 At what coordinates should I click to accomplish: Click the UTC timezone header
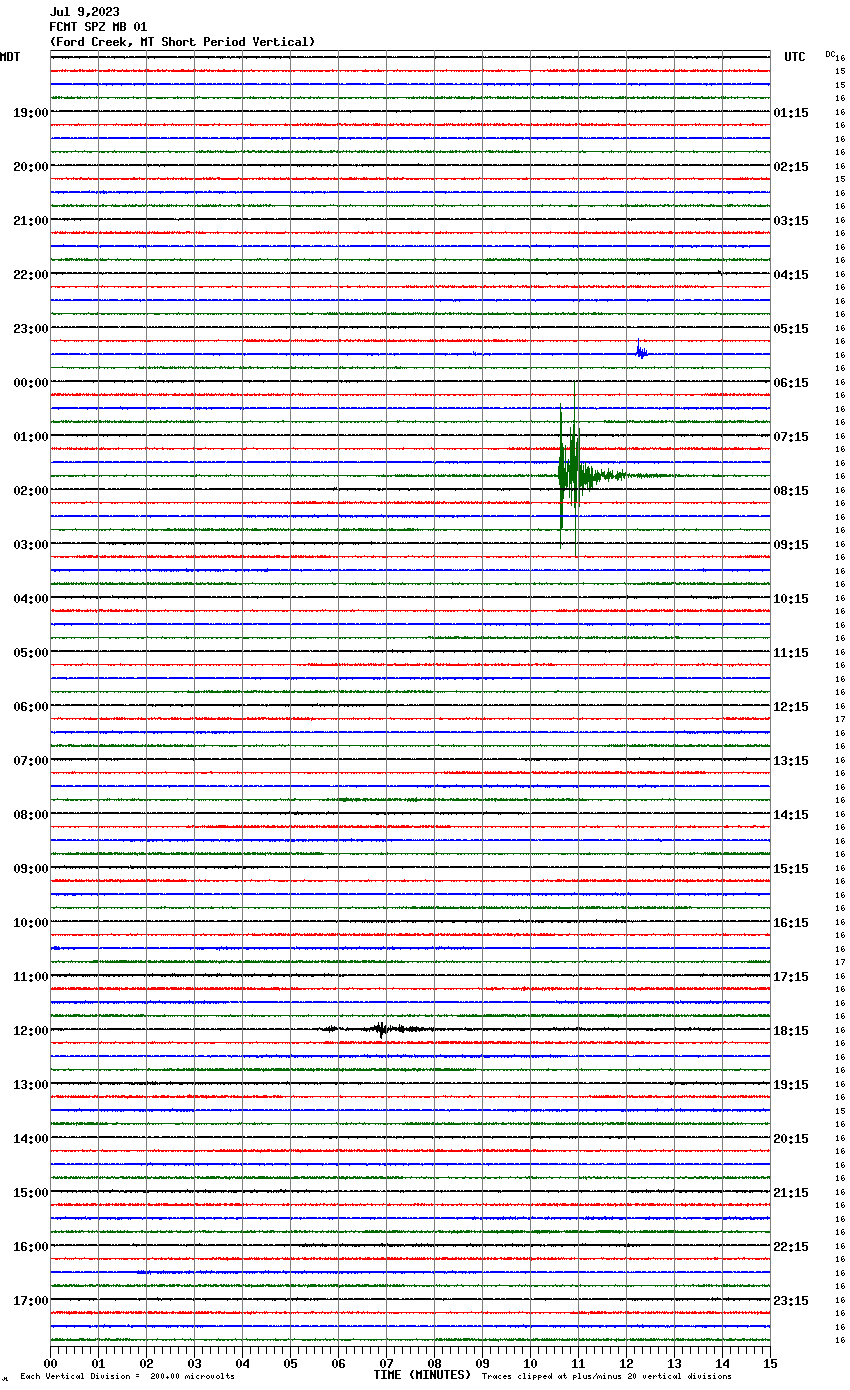[794, 57]
